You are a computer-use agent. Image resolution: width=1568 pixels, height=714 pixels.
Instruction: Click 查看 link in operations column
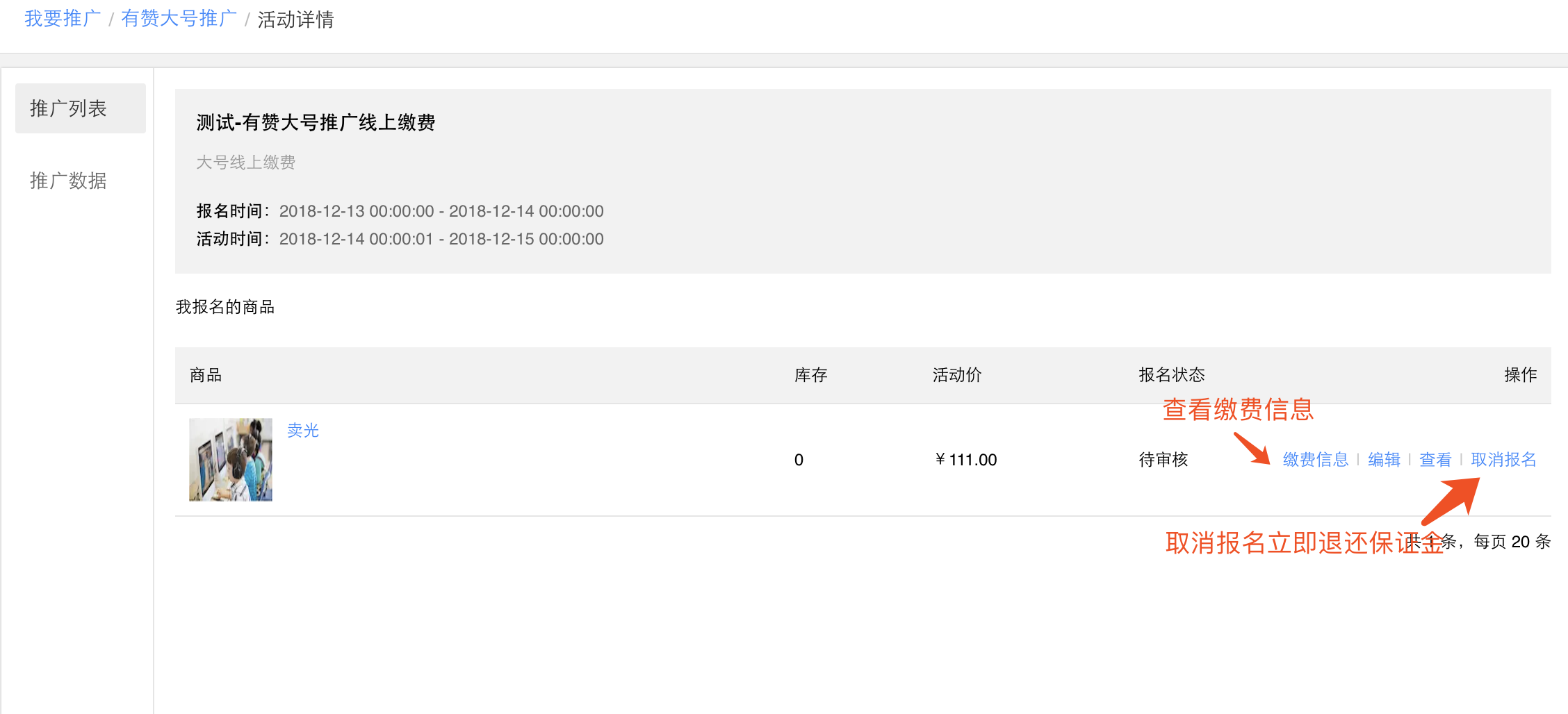coord(1435,459)
